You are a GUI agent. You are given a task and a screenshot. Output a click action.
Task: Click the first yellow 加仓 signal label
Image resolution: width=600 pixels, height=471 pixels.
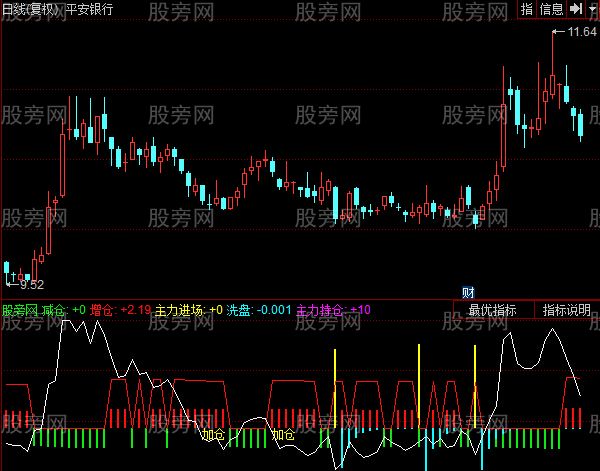pyautogui.click(x=214, y=435)
